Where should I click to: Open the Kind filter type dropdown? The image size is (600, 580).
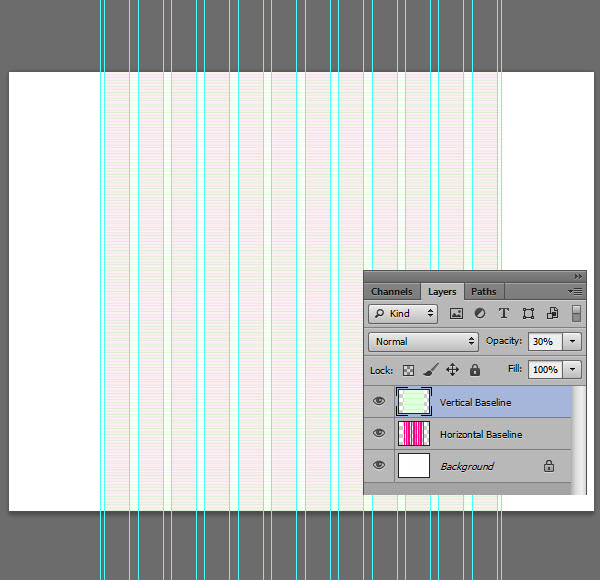tap(403, 314)
